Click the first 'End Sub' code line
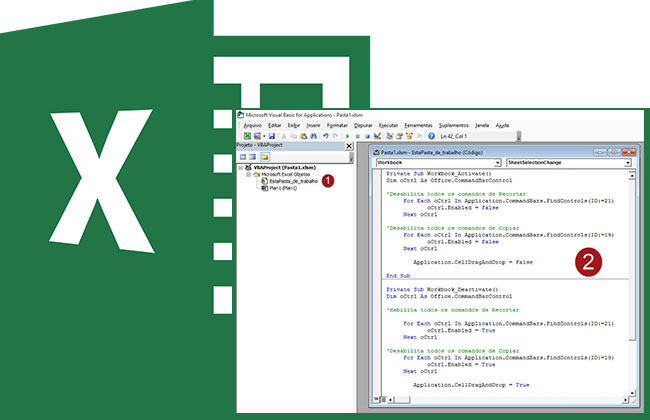The height and width of the screenshot is (420, 650). click(398, 276)
